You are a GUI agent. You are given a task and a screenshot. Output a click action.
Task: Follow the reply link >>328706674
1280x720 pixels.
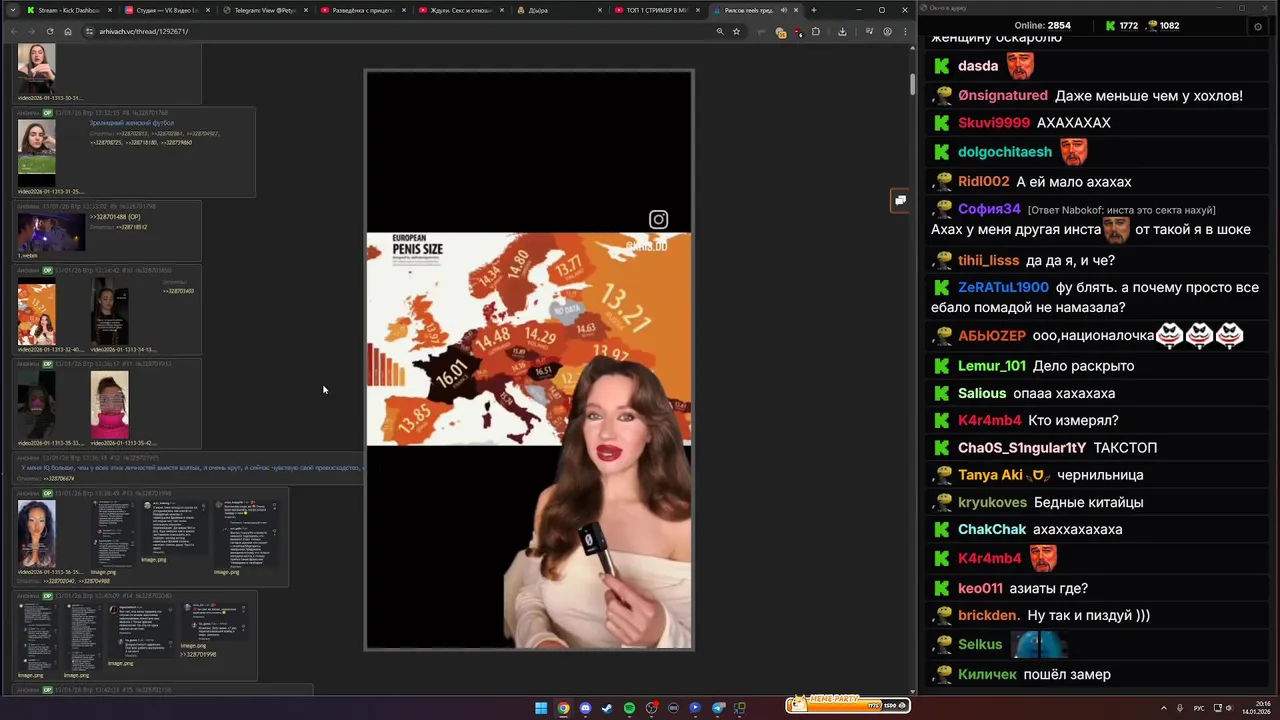coord(59,479)
